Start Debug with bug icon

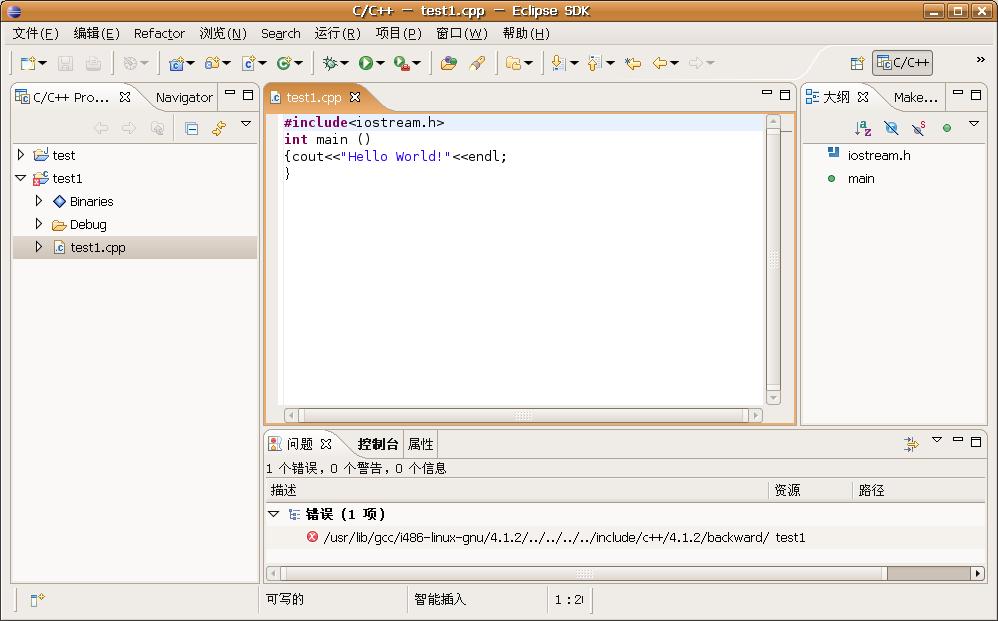330,63
